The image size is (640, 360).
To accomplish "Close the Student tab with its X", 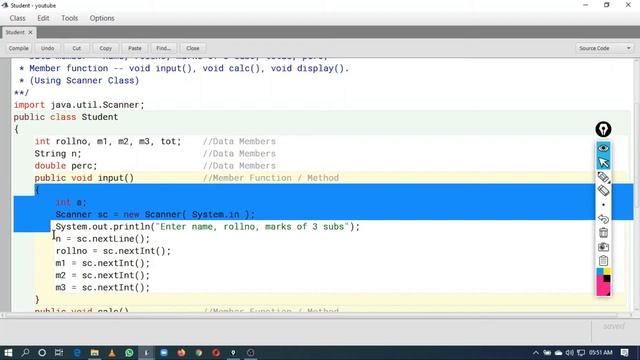I will click(30, 32).
